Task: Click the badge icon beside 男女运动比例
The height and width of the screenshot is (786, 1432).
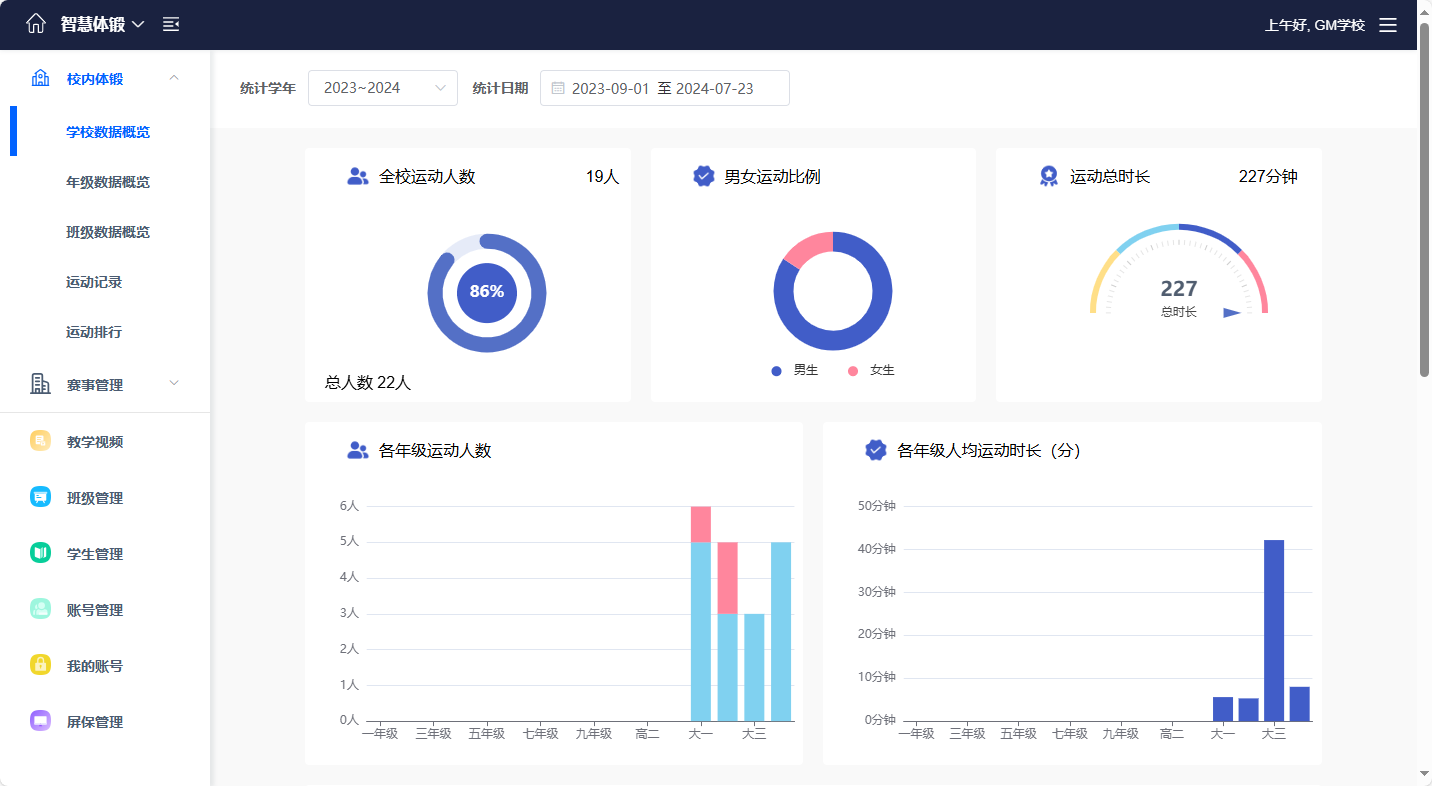Action: coord(704,176)
